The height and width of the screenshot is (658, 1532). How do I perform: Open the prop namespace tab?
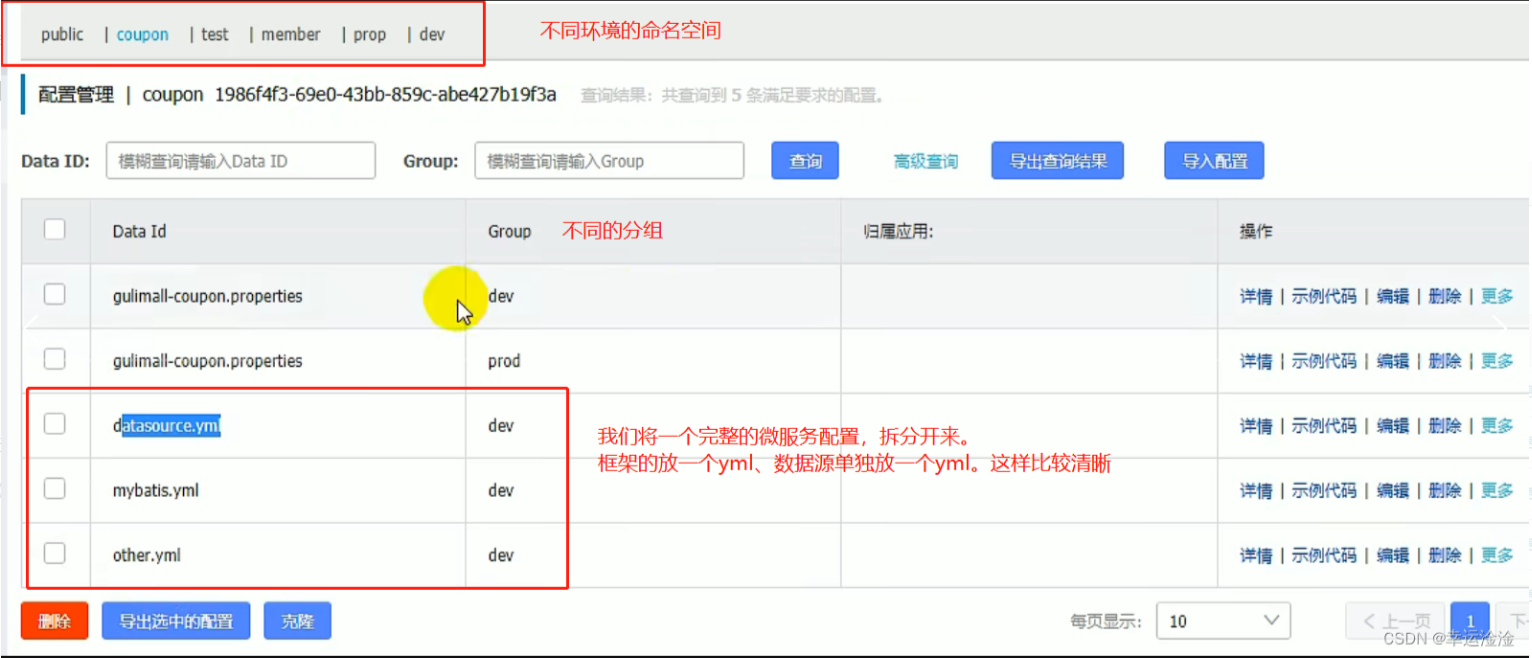(369, 34)
